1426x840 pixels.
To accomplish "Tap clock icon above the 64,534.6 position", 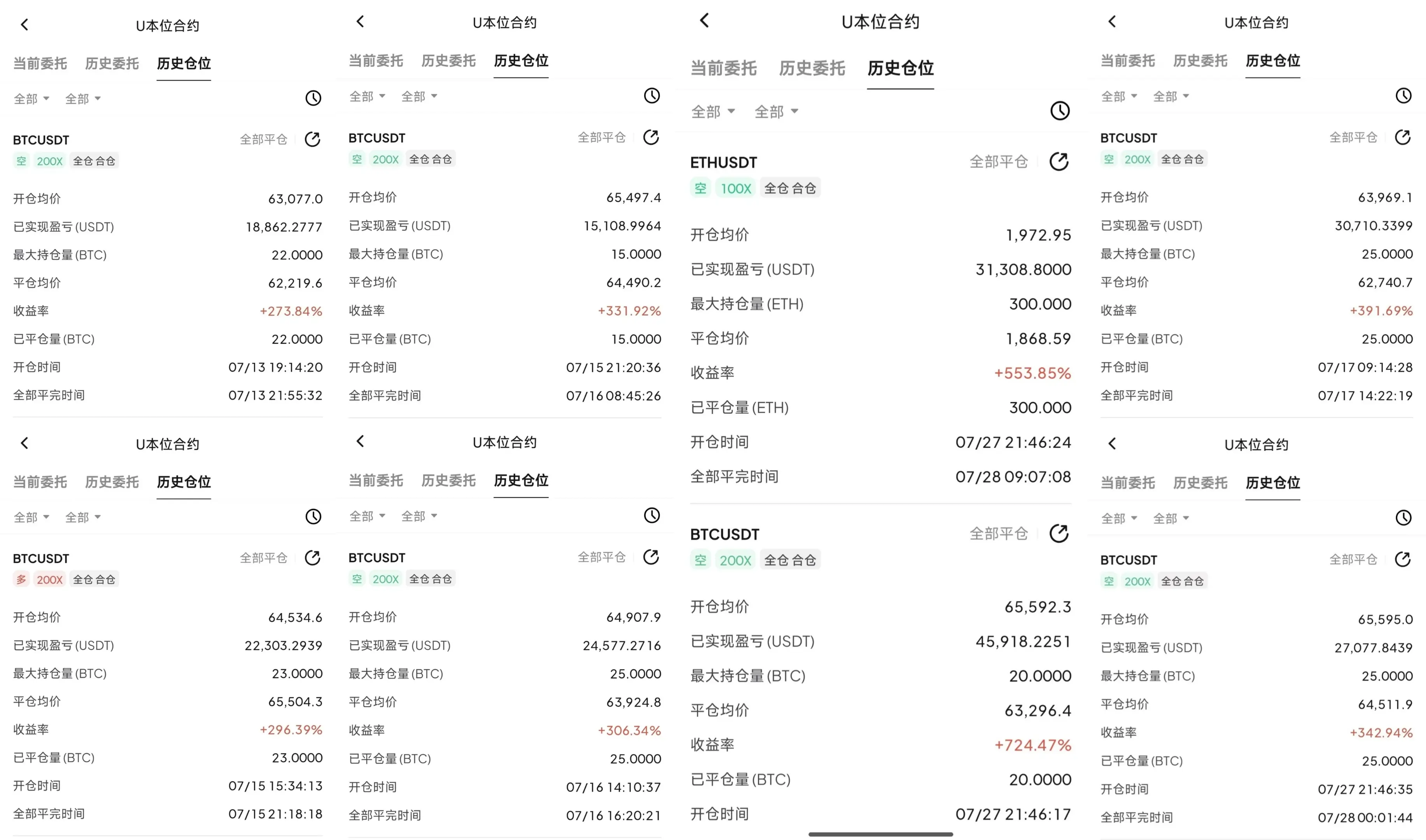I will [x=313, y=516].
